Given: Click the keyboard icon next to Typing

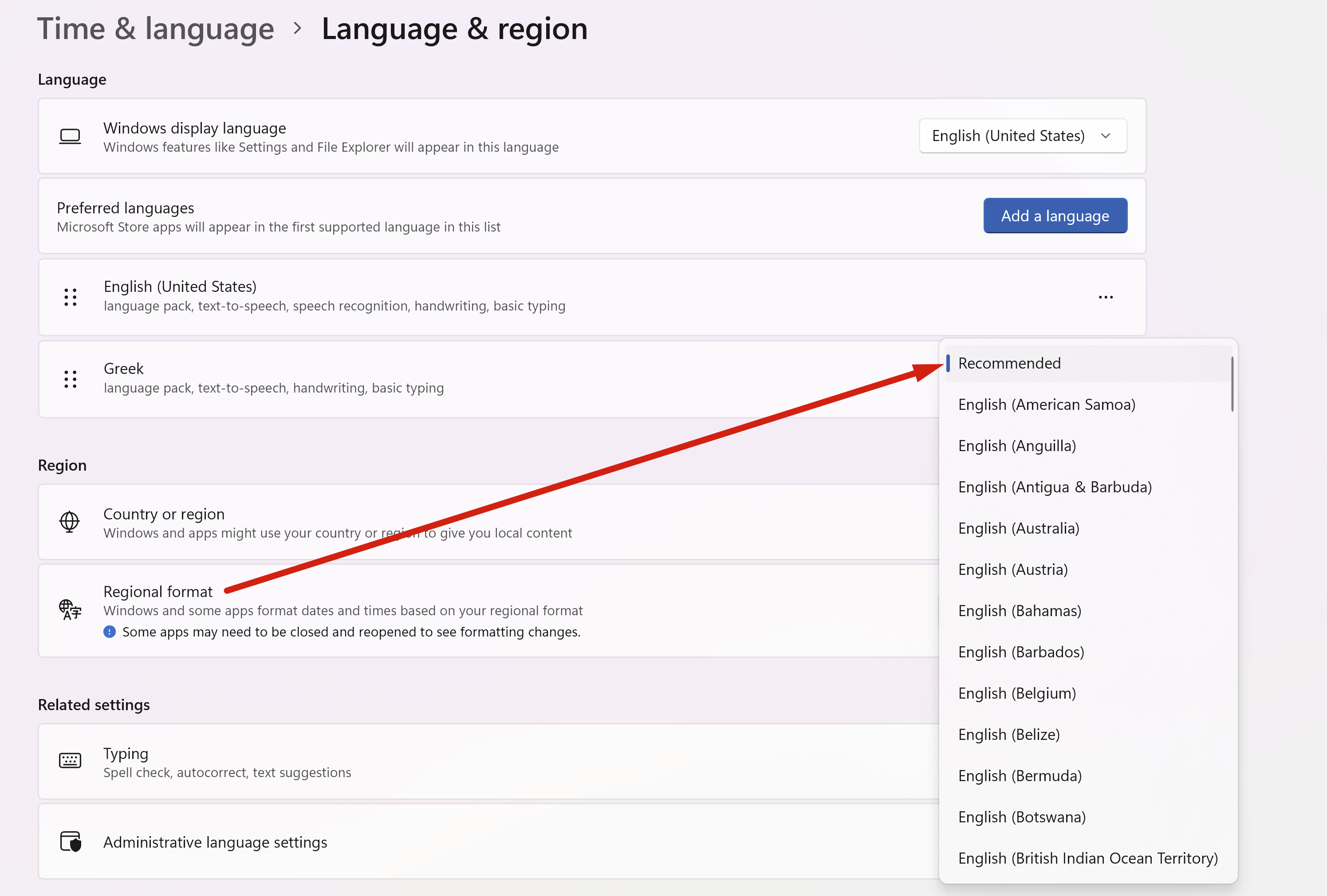Looking at the screenshot, I should click(70, 760).
